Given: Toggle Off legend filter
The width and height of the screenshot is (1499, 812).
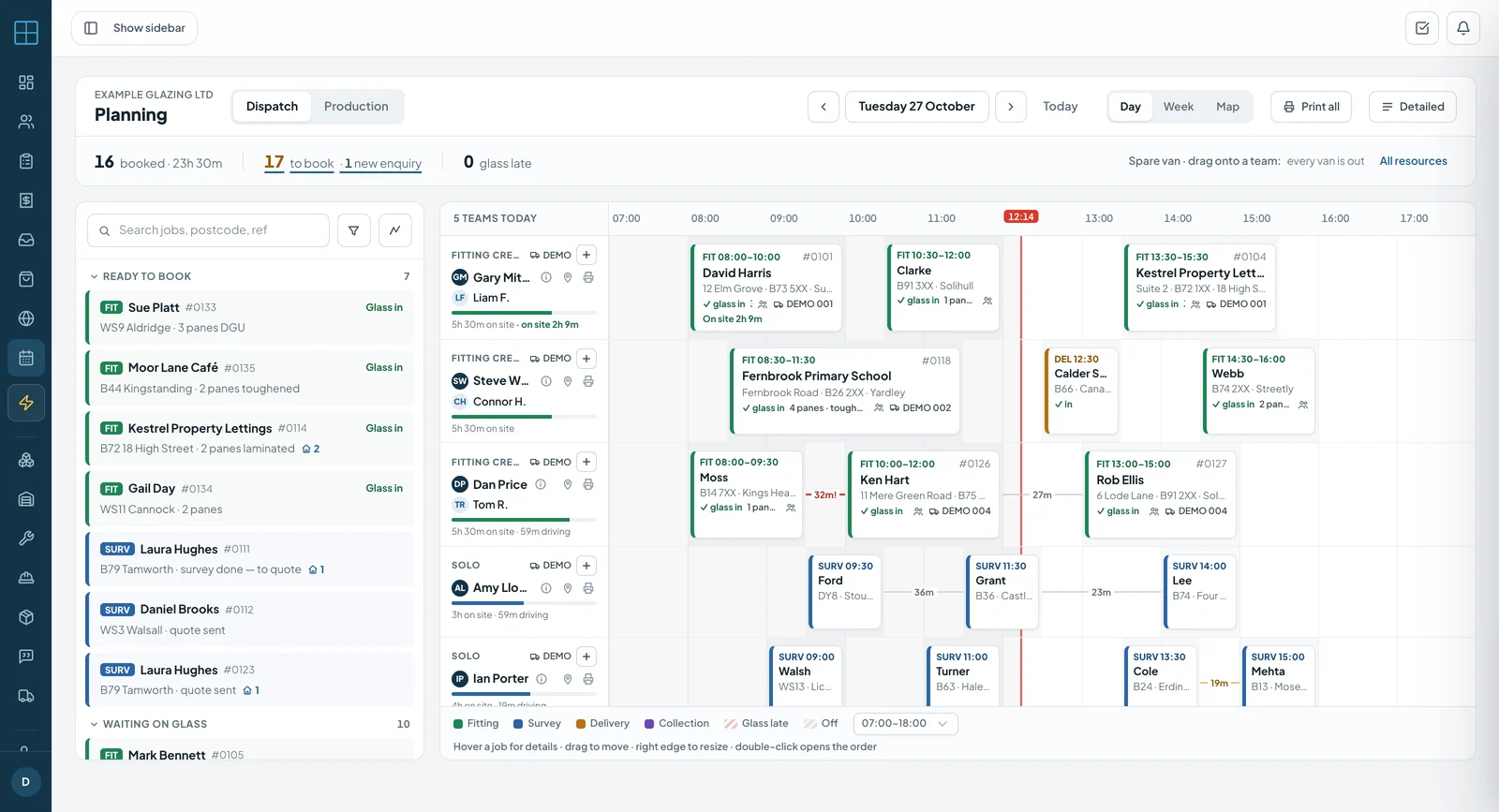Looking at the screenshot, I should (x=822, y=724).
